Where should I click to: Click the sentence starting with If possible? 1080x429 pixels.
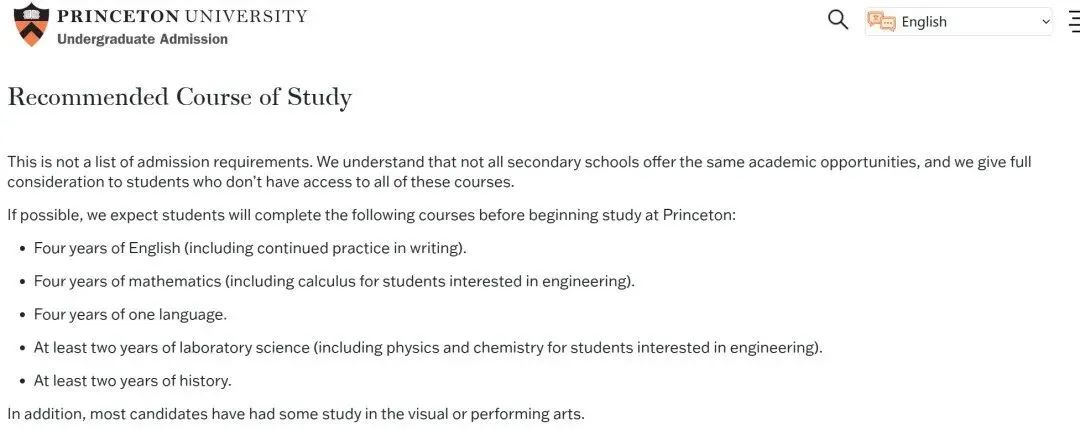(372, 215)
